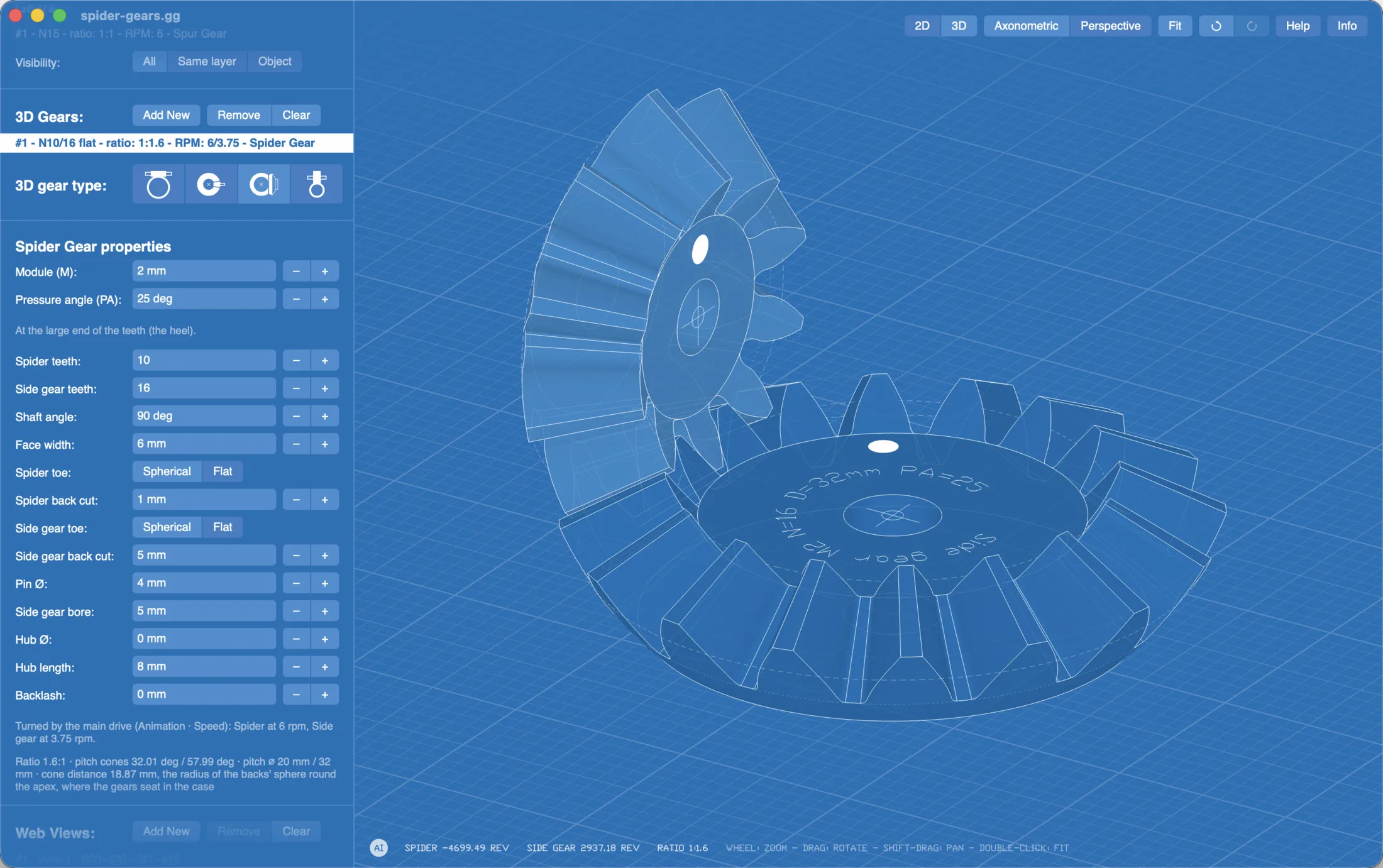The height and width of the screenshot is (868, 1383).
Task: Decrease Pressure angle with minus button
Action: click(x=296, y=299)
